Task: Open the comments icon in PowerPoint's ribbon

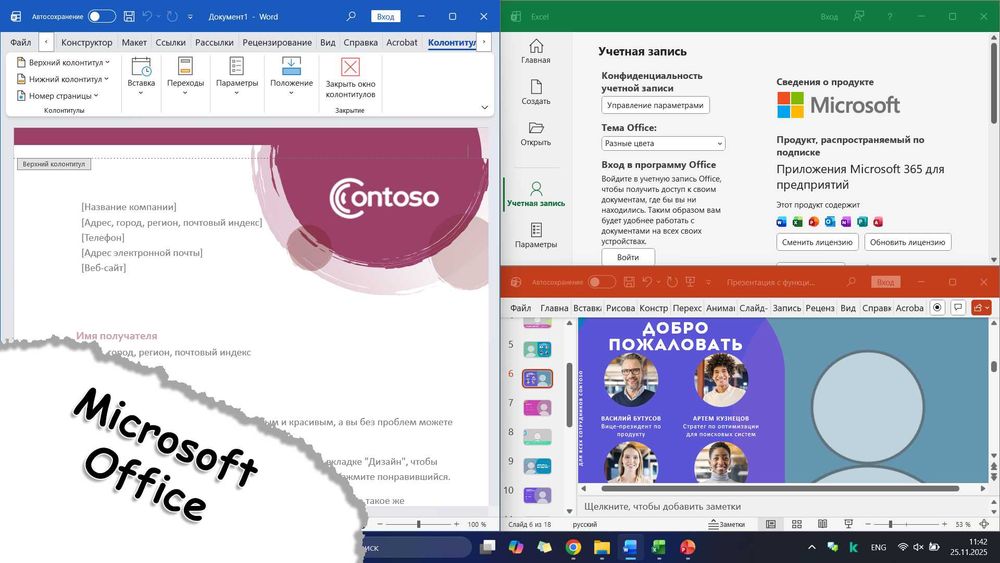Action: coord(958,307)
